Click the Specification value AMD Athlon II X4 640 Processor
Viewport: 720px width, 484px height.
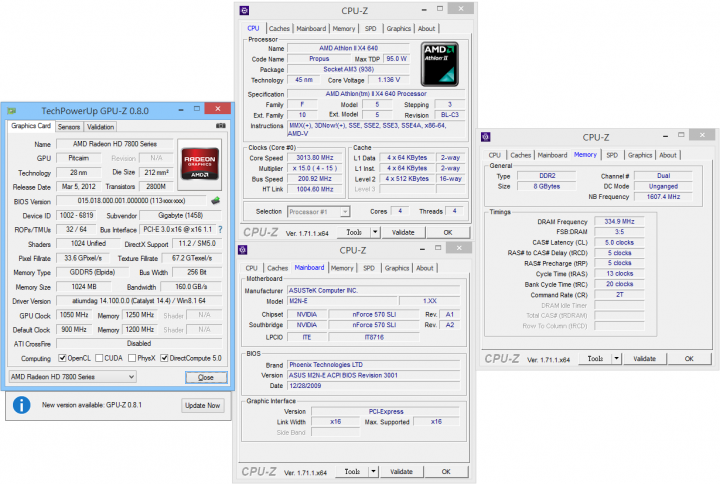[376, 94]
